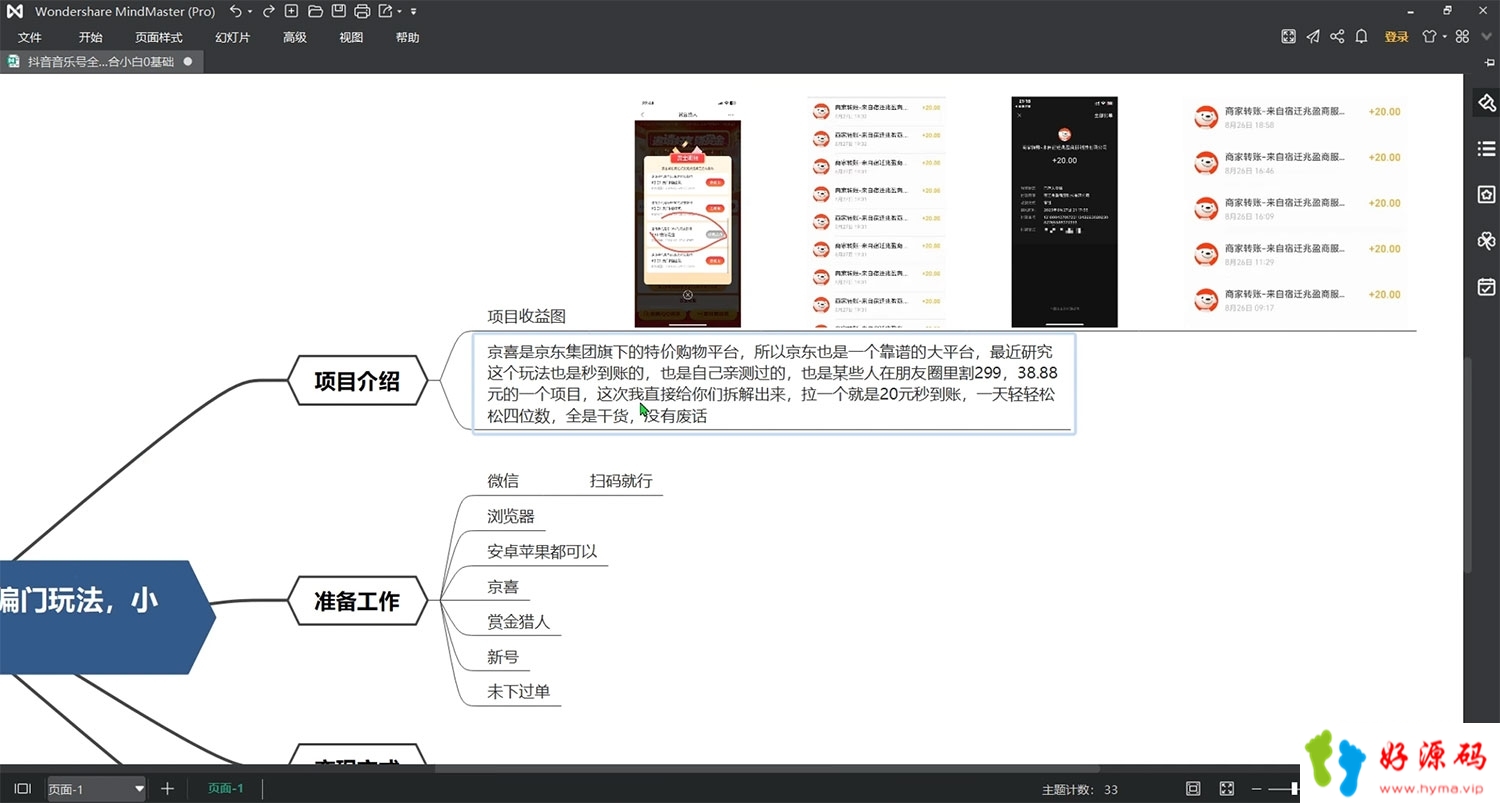Expand the quick access toolbar customize arrow
Image resolution: width=1500 pixels, height=803 pixels.
pyautogui.click(x=414, y=12)
